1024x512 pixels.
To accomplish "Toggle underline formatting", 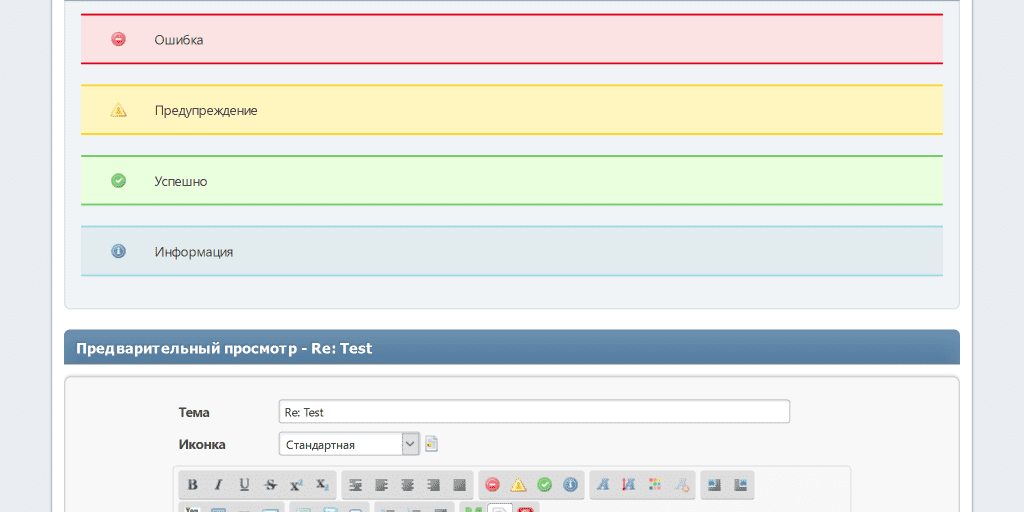I will point(244,485).
